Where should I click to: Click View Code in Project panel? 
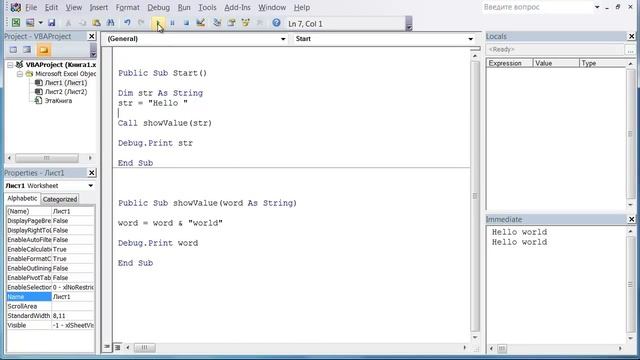coord(13,50)
